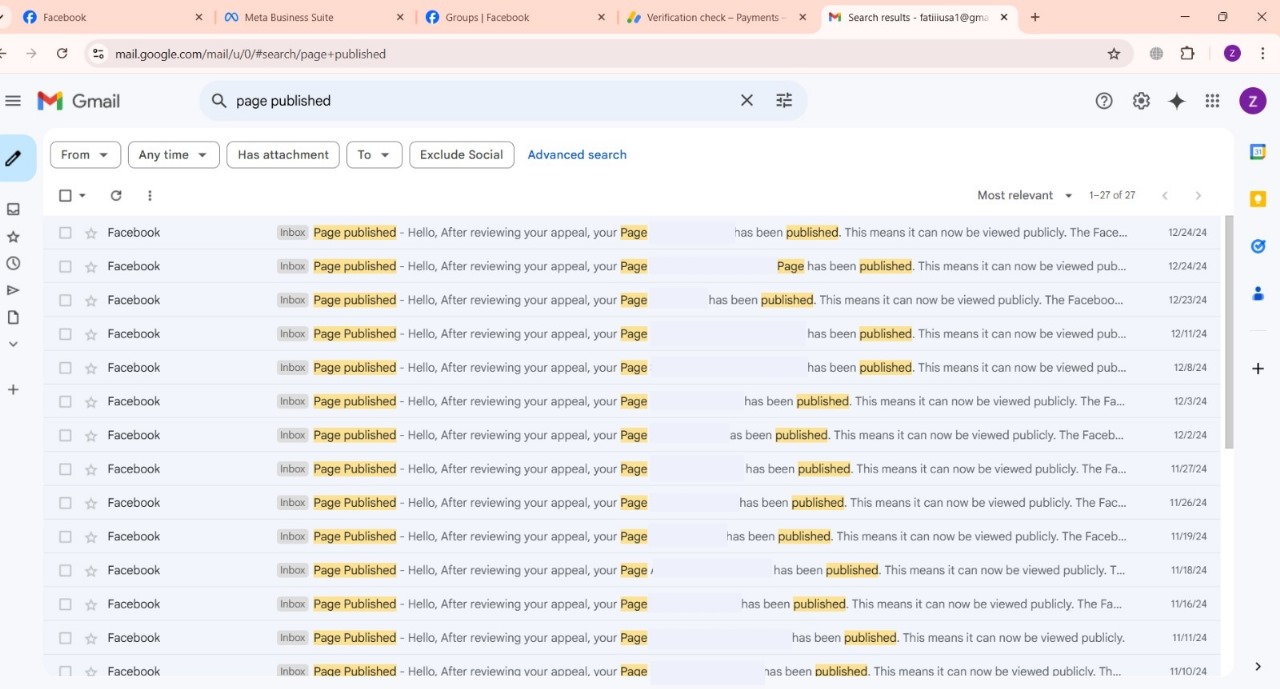1280x689 pixels.
Task: Open Google Keep side panel
Action: pyautogui.click(x=1258, y=199)
